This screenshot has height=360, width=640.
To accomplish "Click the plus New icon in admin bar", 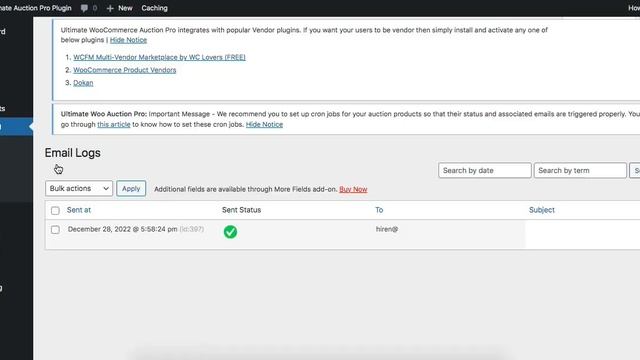I will coord(110,8).
